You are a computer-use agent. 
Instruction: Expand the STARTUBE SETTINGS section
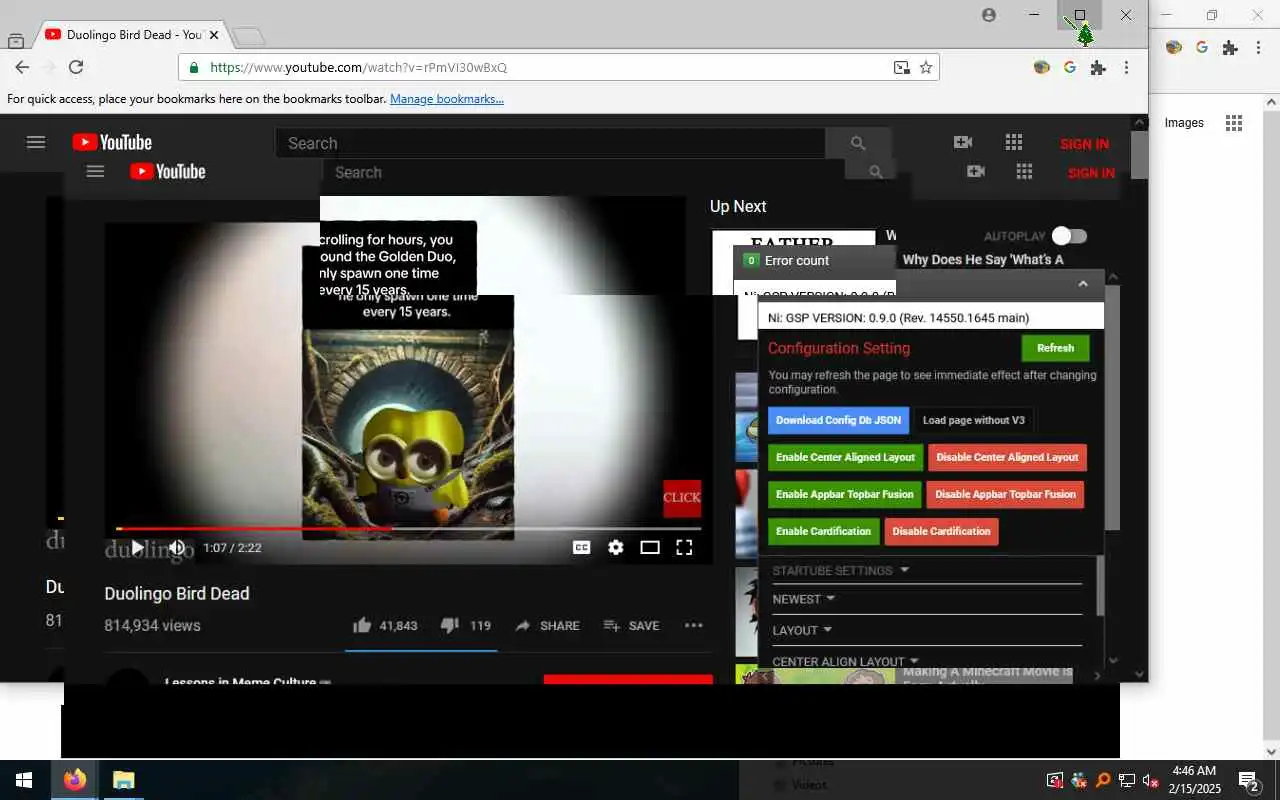tap(841, 571)
